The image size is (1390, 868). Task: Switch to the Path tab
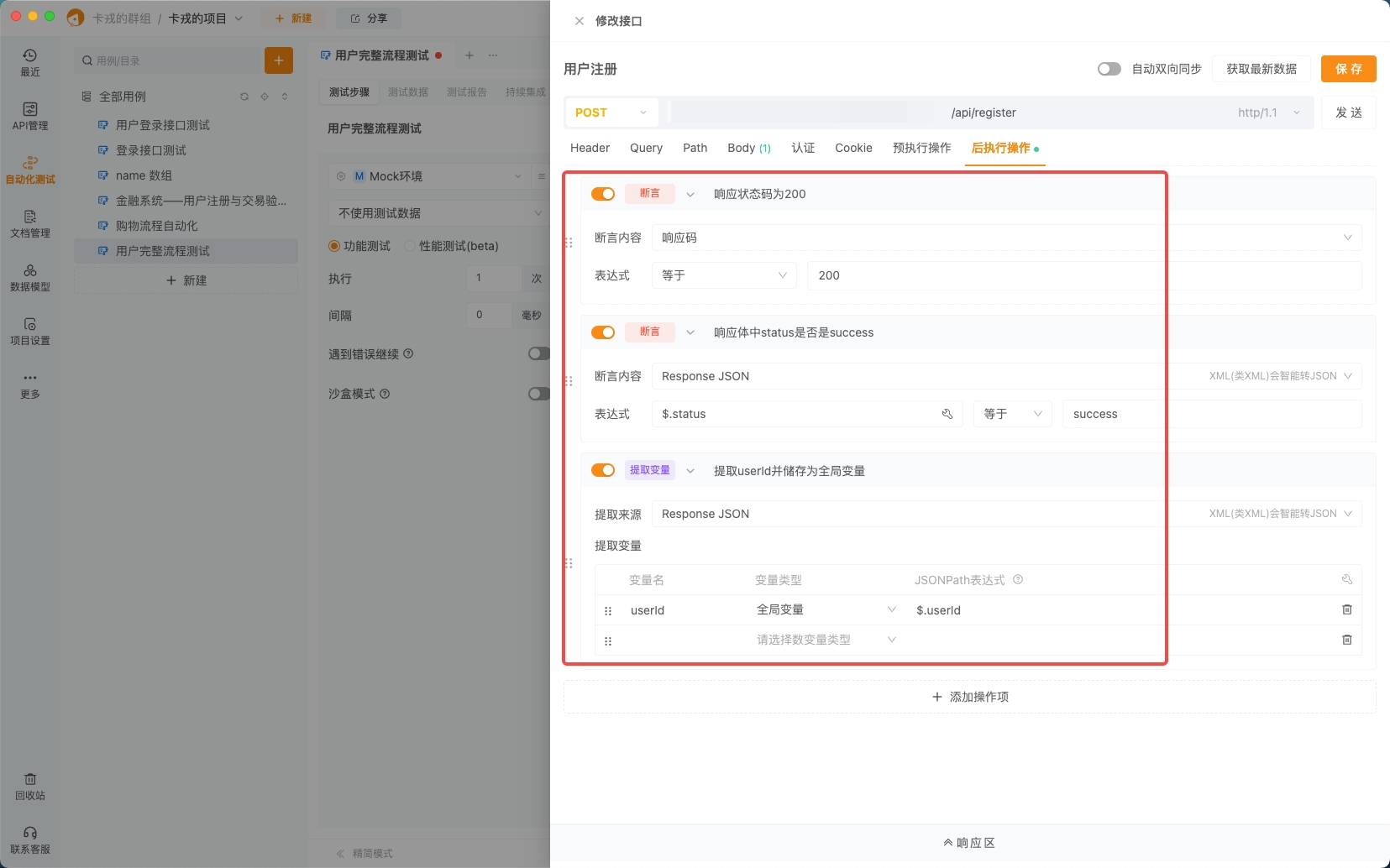click(x=695, y=148)
